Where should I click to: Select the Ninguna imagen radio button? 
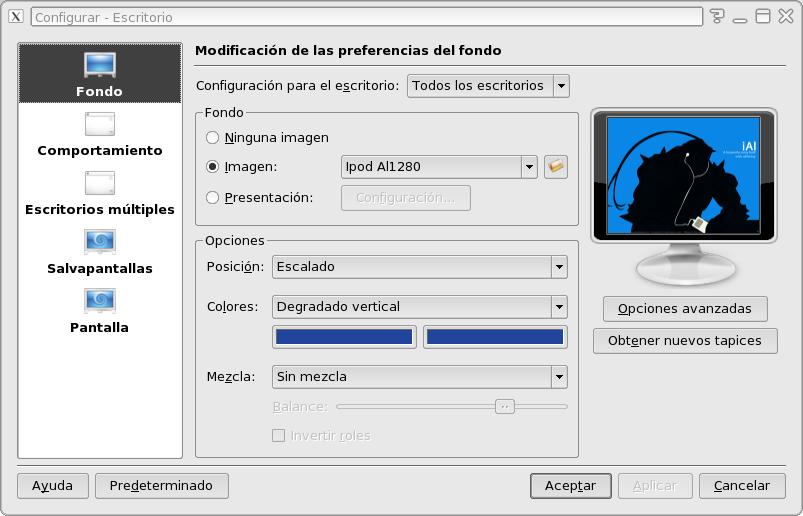212,138
